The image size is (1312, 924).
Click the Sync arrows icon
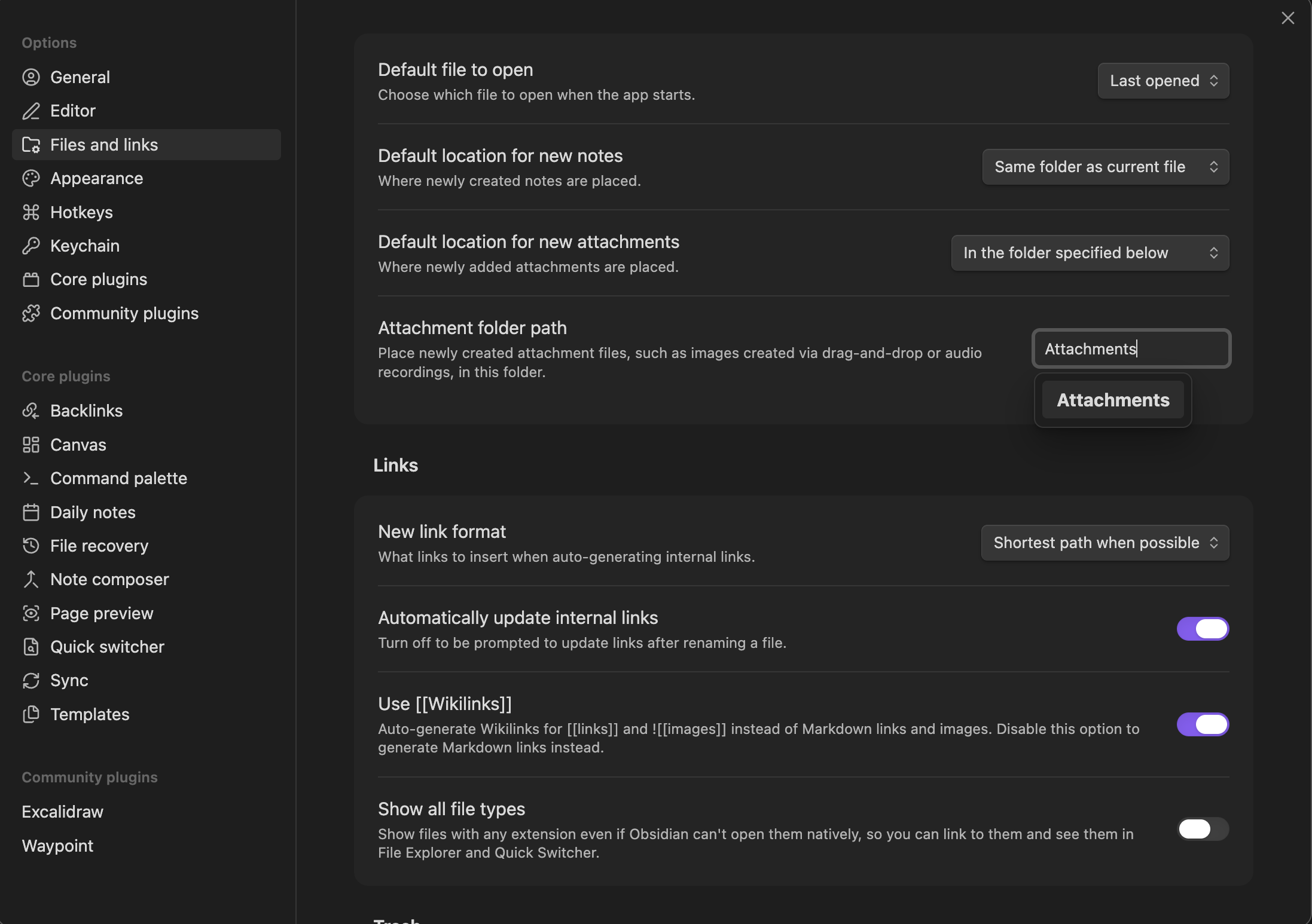point(31,680)
